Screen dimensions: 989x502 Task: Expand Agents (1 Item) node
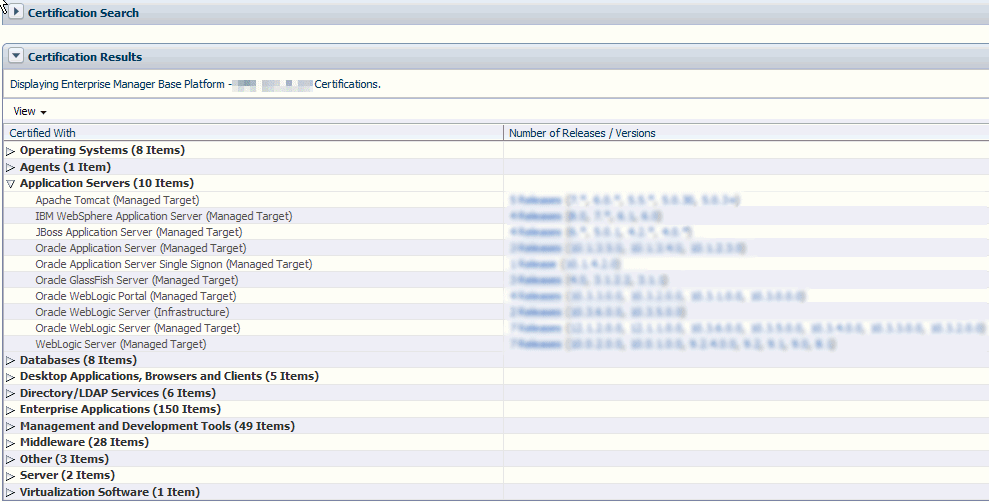point(10,168)
